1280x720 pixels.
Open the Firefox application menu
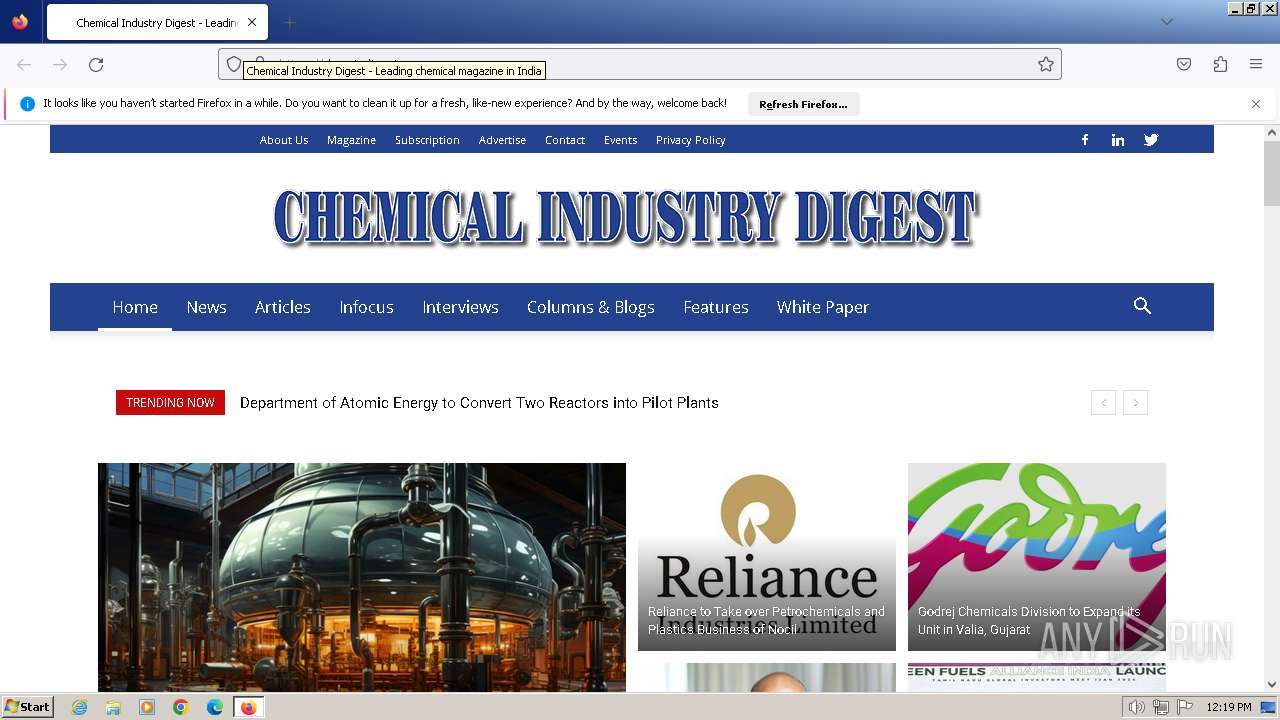tap(1256, 64)
